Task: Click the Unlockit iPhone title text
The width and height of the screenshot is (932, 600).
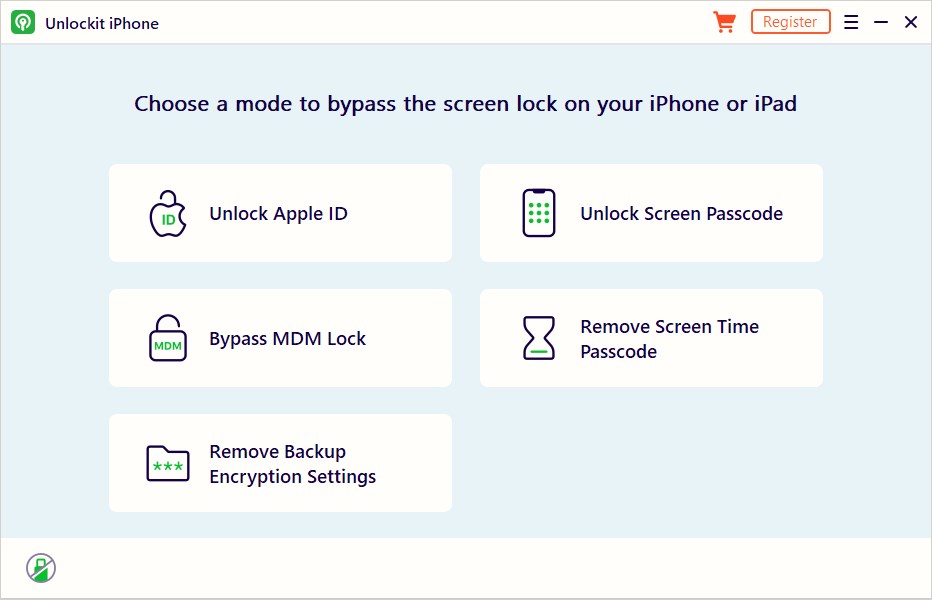Action: point(102,23)
